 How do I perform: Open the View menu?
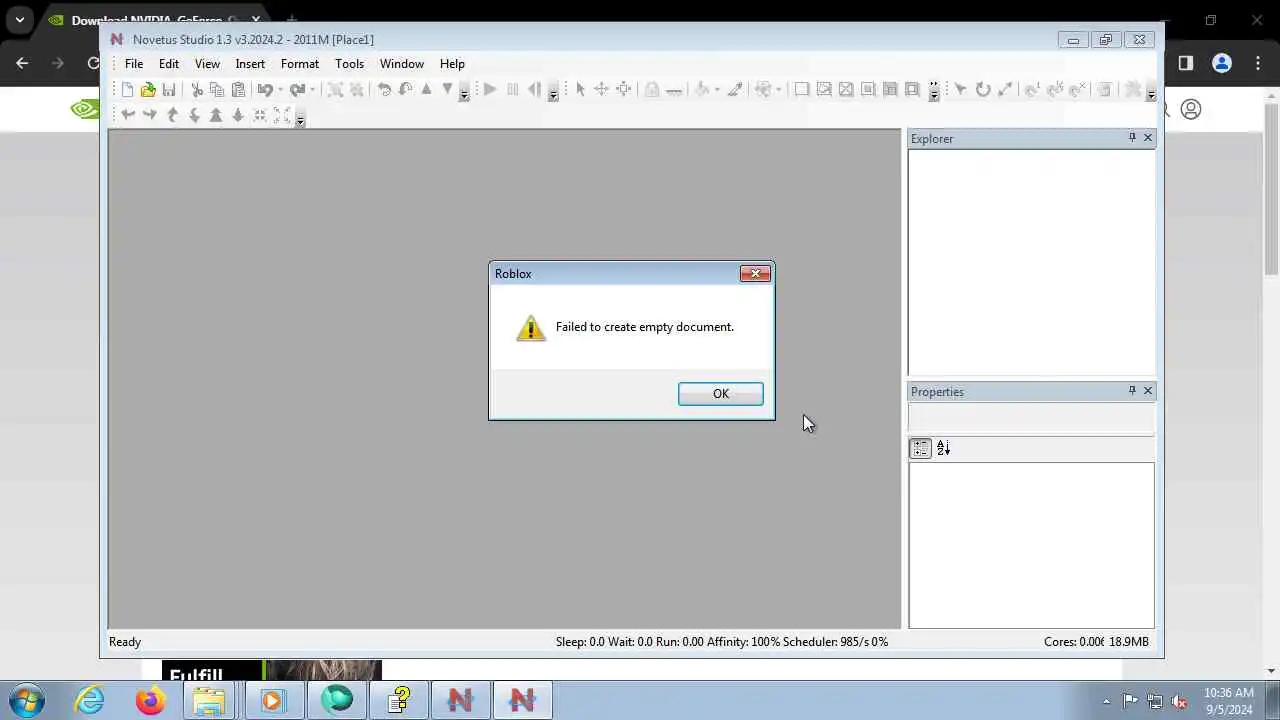coord(207,64)
